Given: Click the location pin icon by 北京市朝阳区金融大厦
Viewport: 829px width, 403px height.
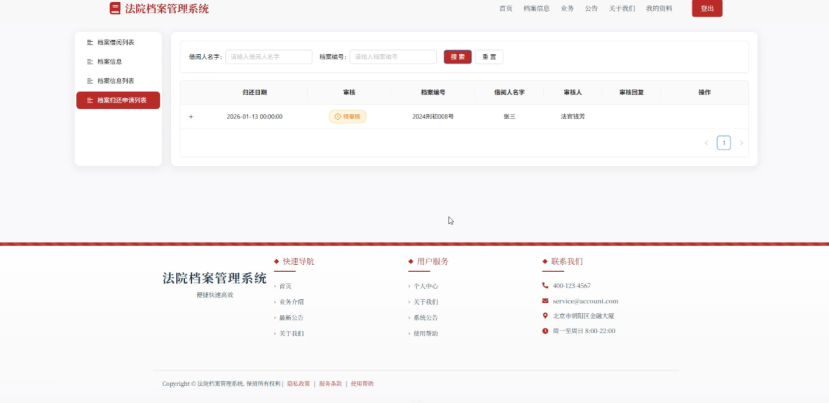Looking at the screenshot, I should point(545,316).
